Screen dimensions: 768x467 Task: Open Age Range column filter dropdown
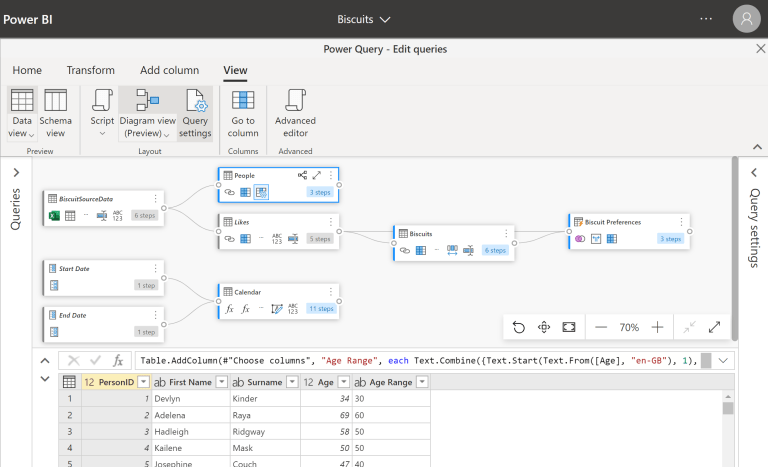[422, 382]
